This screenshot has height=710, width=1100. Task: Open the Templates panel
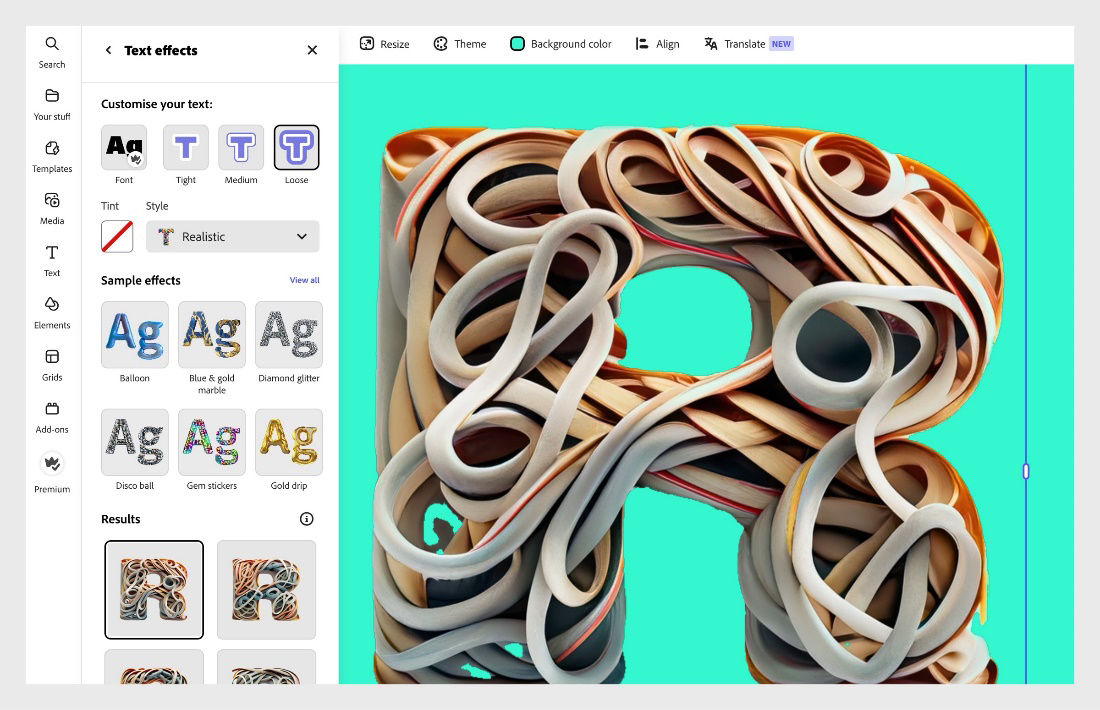click(x=51, y=155)
